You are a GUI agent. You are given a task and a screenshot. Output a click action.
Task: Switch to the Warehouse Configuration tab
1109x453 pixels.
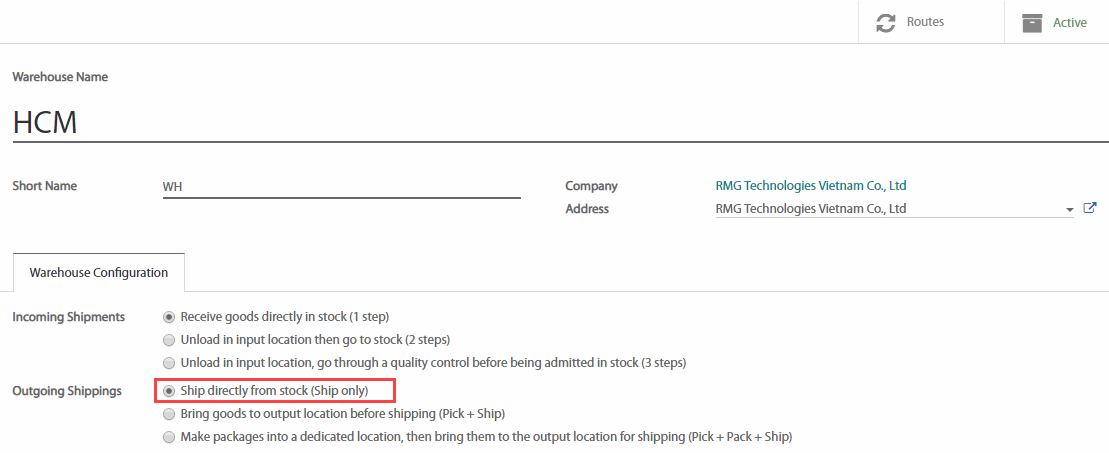[x=99, y=272]
